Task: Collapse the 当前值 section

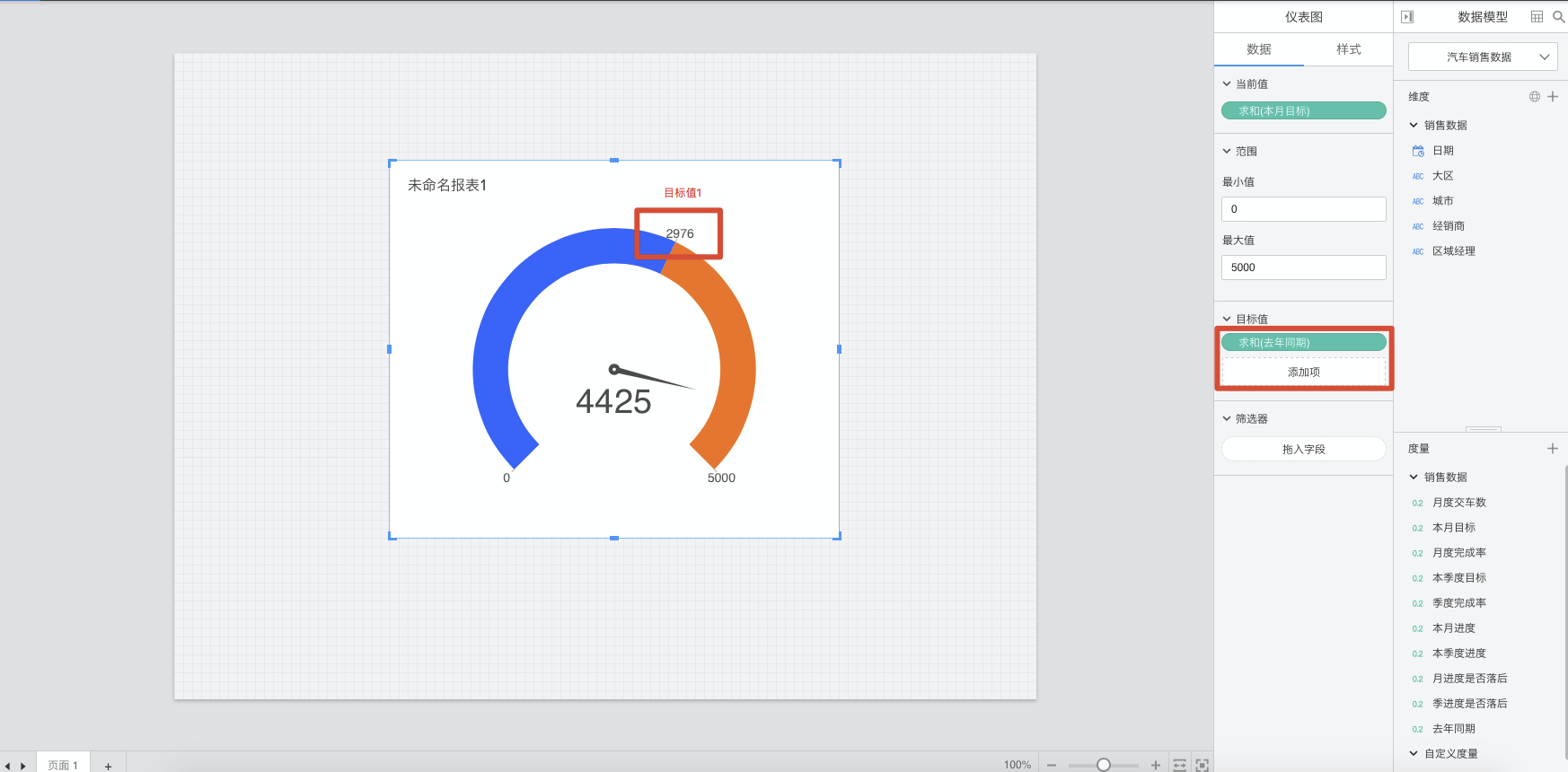Action: tap(1227, 83)
